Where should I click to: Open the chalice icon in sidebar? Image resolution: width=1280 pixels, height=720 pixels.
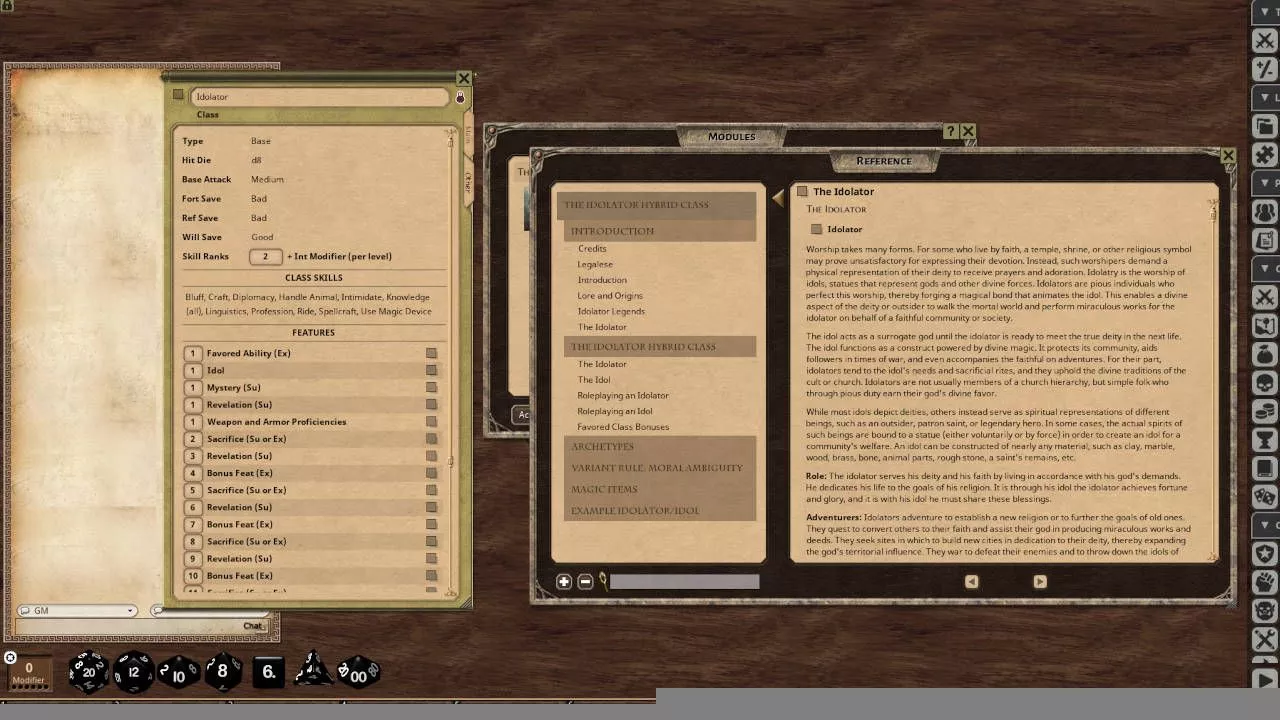pos(1265,440)
